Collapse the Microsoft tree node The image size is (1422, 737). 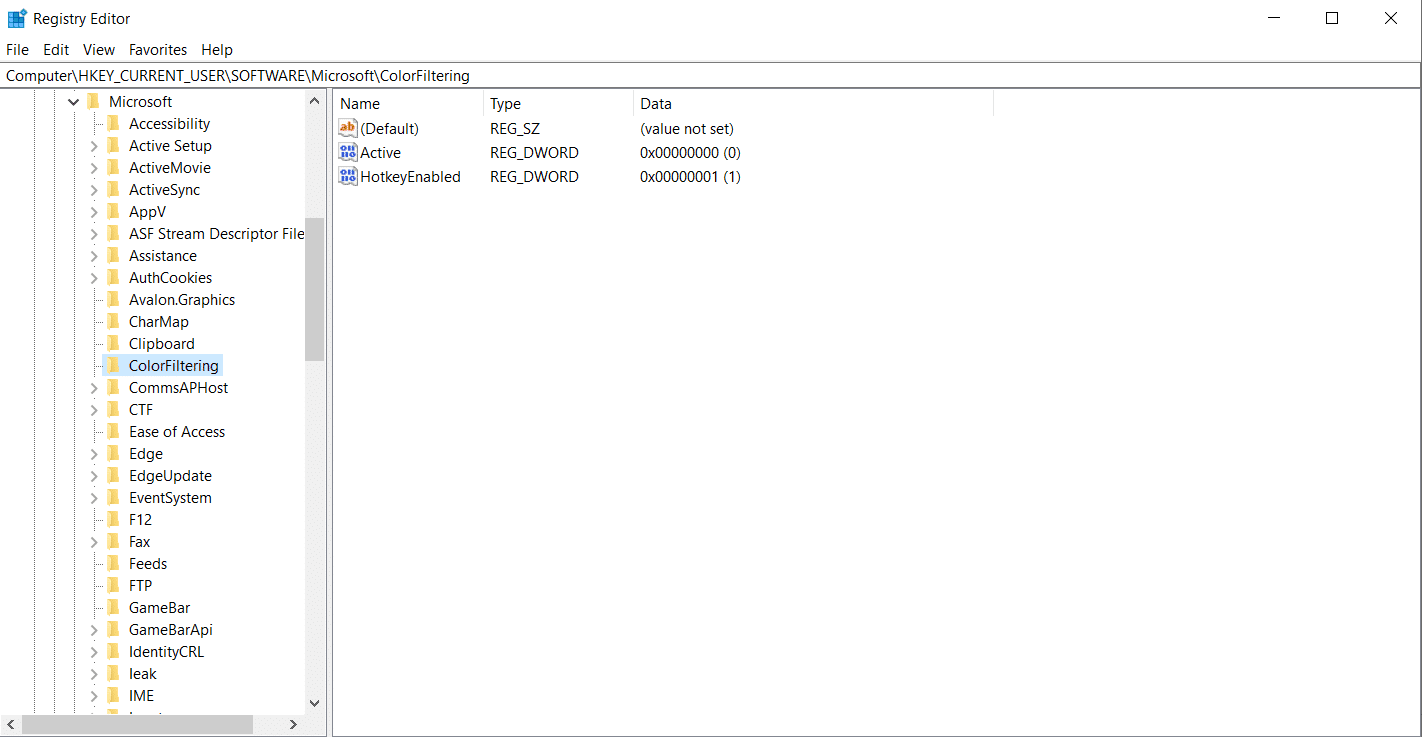coord(74,102)
